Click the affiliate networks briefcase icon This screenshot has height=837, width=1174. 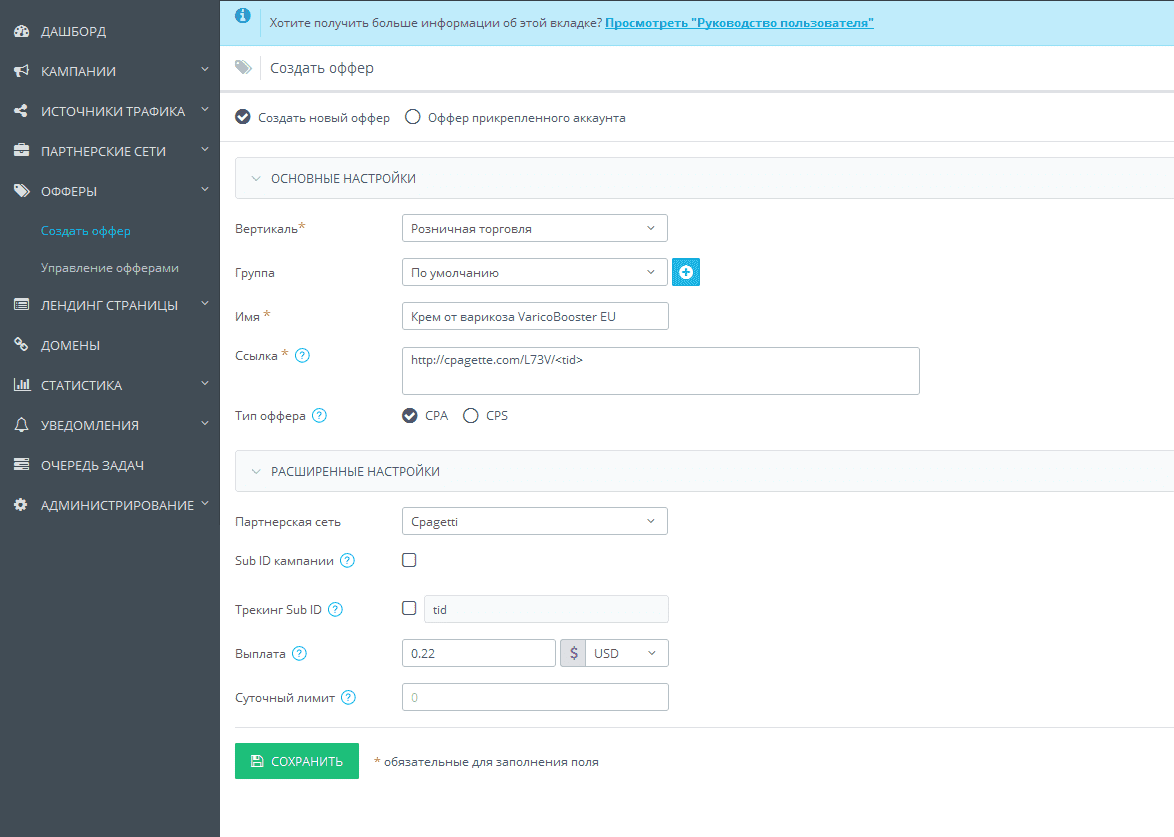pyautogui.click(x=21, y=150)
